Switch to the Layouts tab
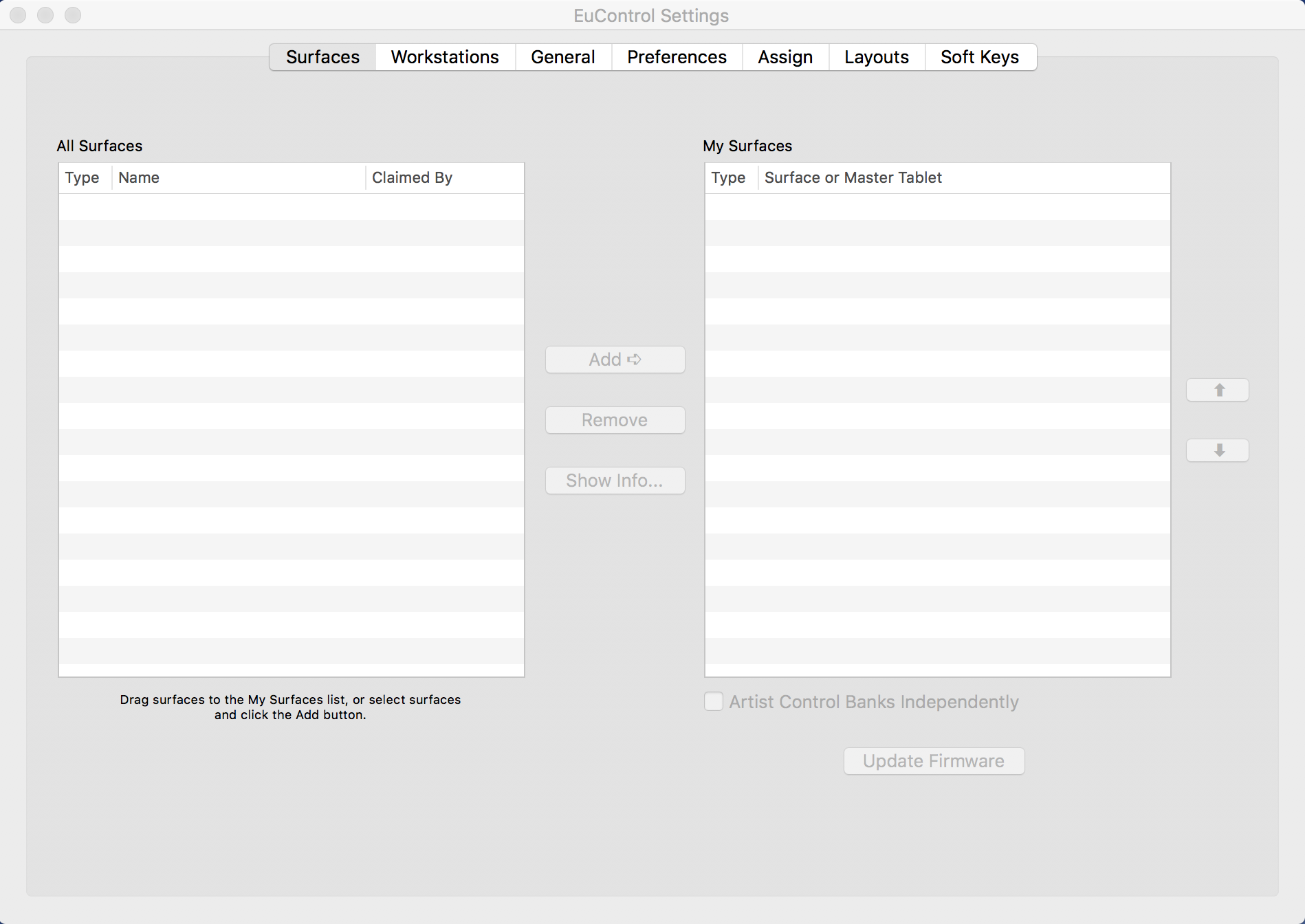Image resolution: width=1305 pixels, height=924 pixels. click(x=877, y=57)
